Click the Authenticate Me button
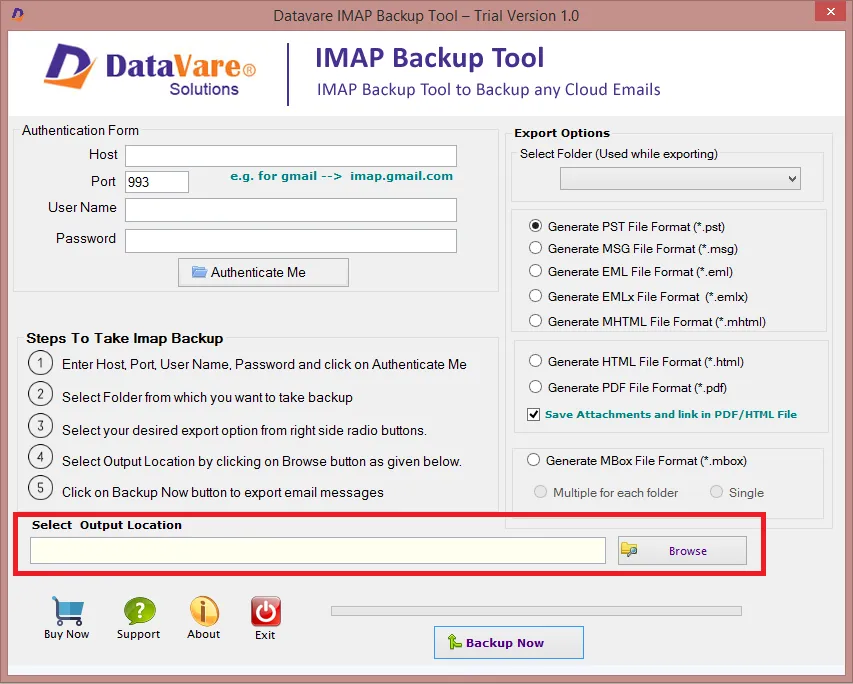853x684 pixels. [x=263, y=272]
